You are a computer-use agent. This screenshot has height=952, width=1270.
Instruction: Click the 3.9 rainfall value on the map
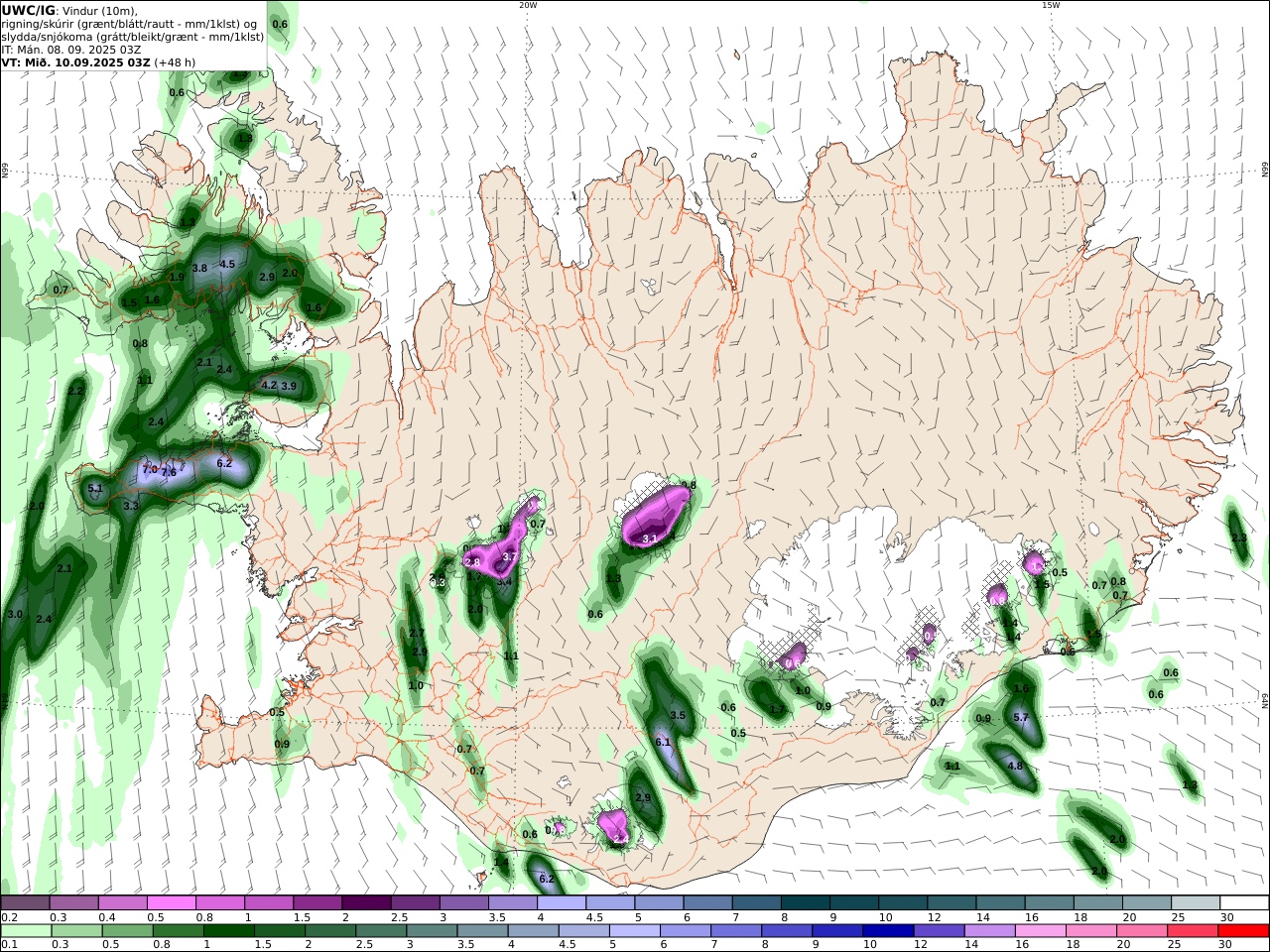pos(289,386)
